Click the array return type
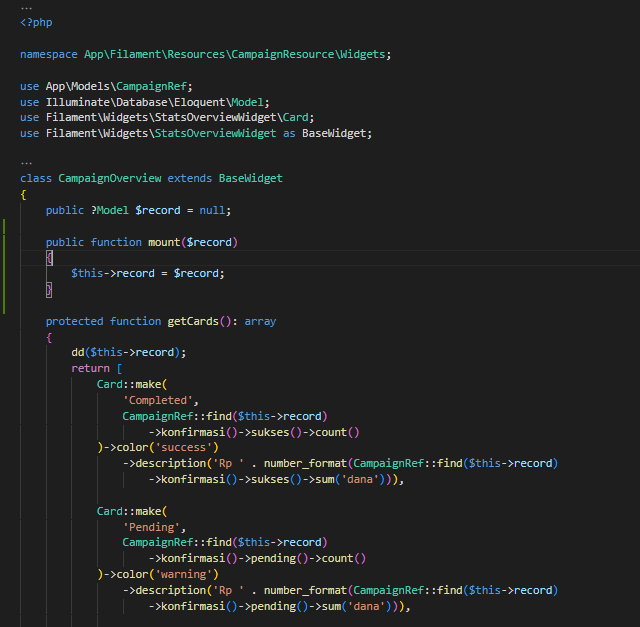 pos(260,321)
